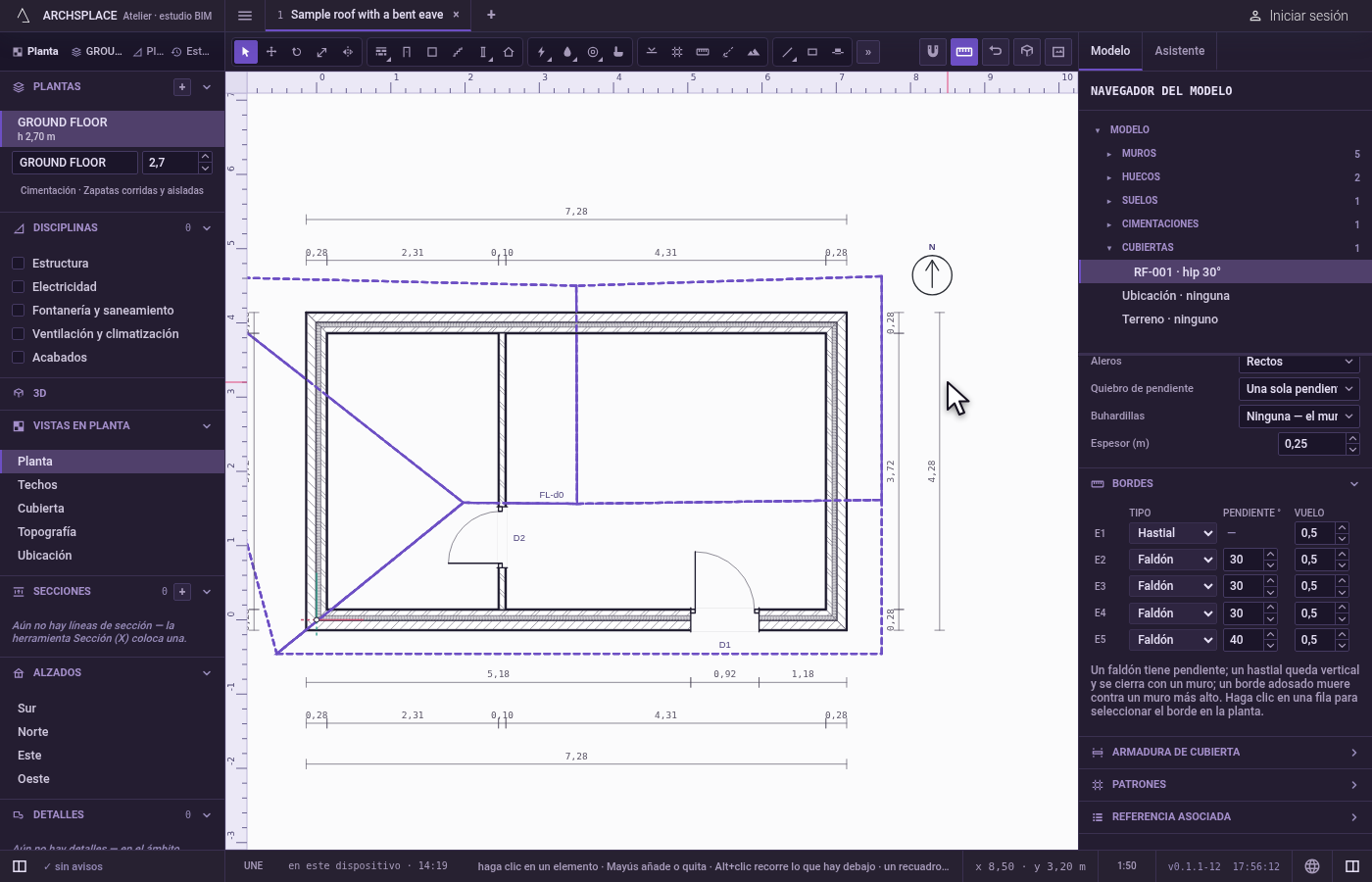Select the stairs tool
This screenshot has height=882, width=1372.
click(458, 52)
